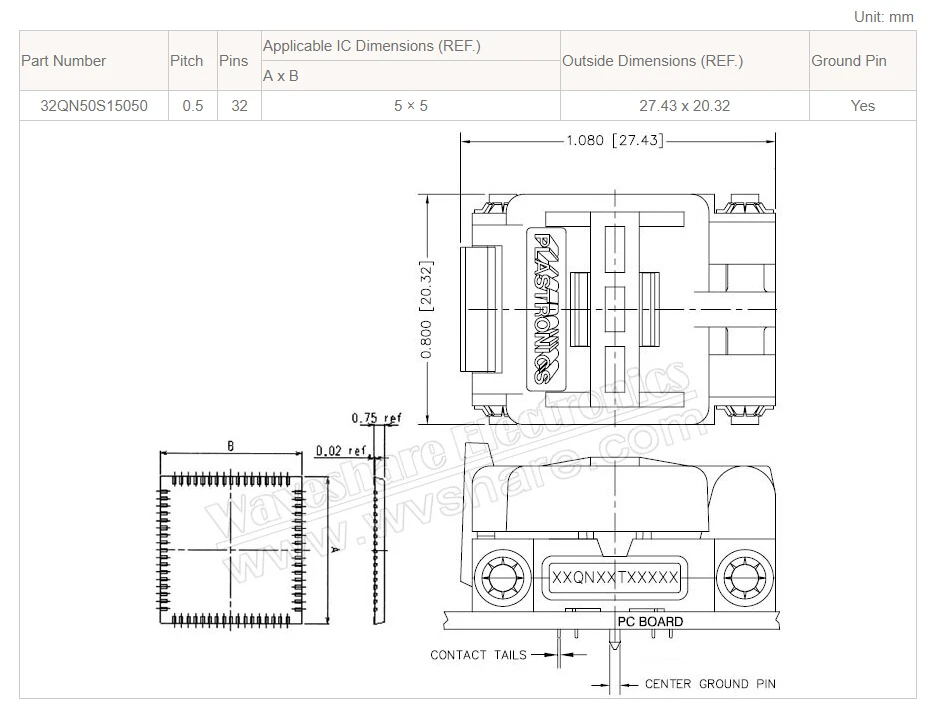Click the left mounting screw in socket side view
The width and height of the screenshot is (932, 710).
tap(503, 578)
